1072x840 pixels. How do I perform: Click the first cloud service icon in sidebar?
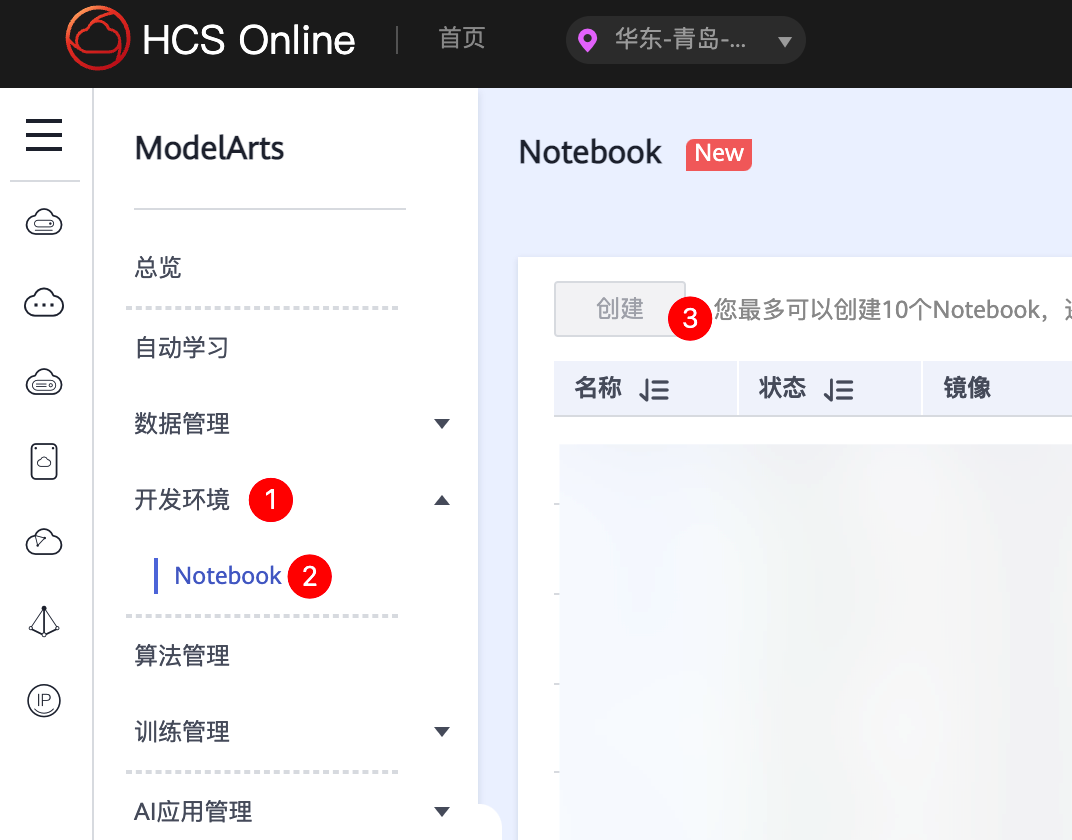click(44, 222)
